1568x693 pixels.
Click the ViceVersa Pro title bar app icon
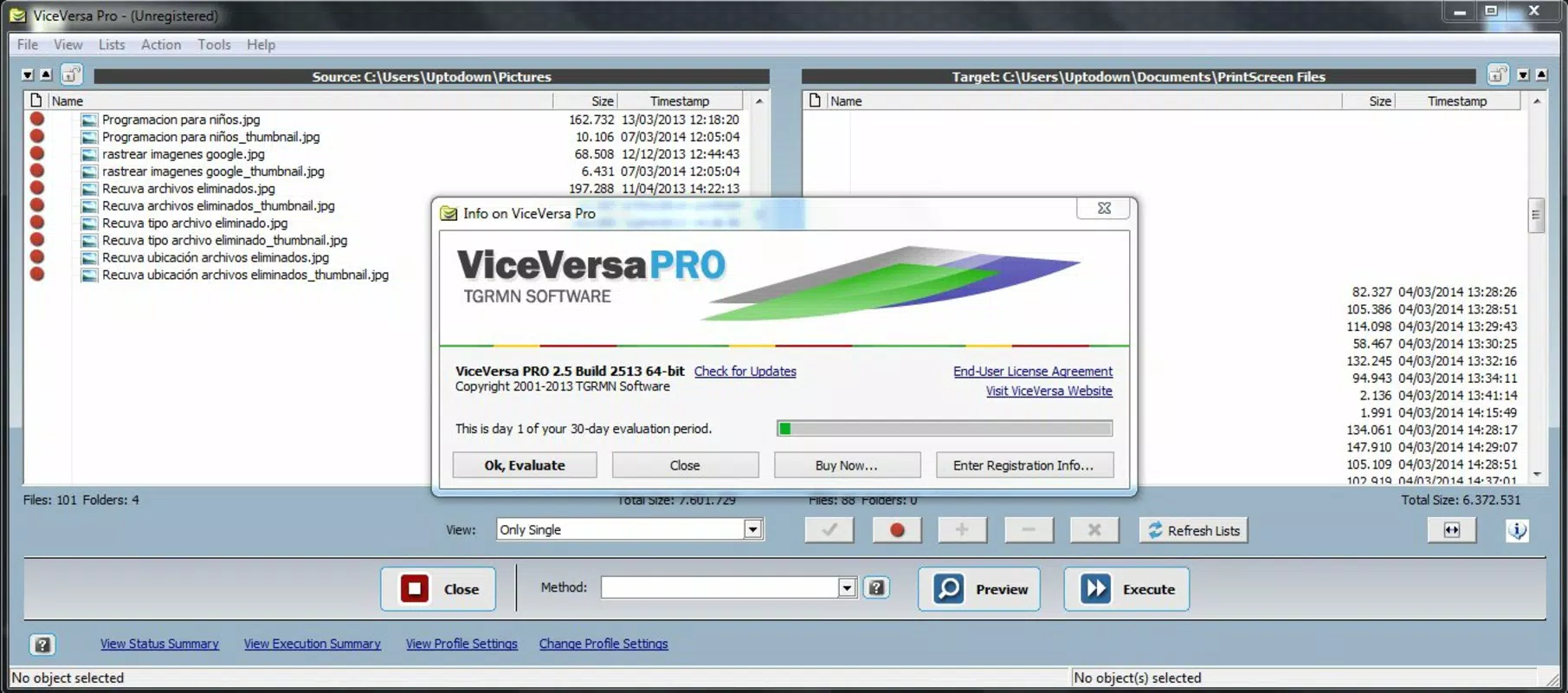17,16
